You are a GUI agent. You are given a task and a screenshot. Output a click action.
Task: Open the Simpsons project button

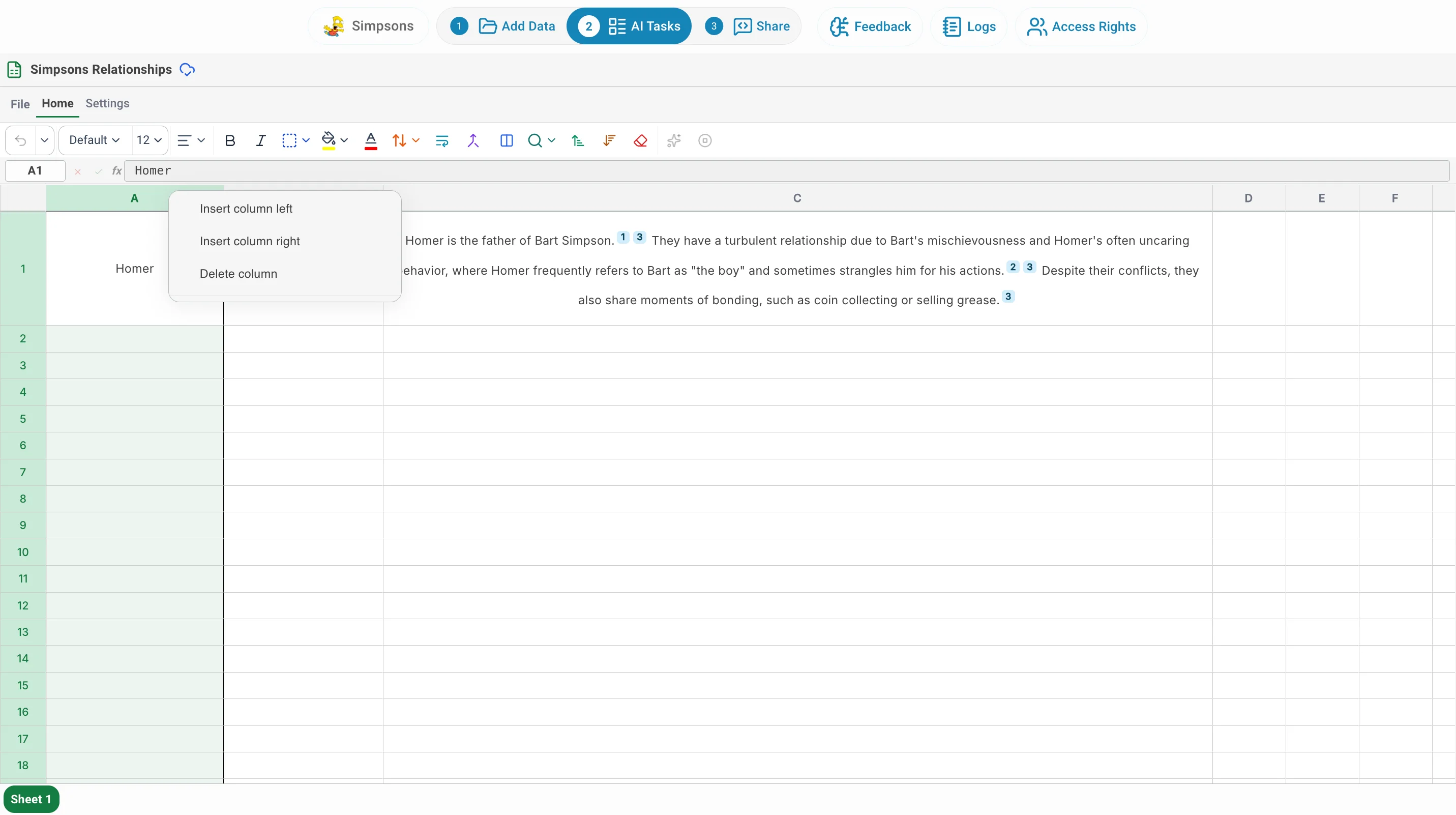[369, 26]
